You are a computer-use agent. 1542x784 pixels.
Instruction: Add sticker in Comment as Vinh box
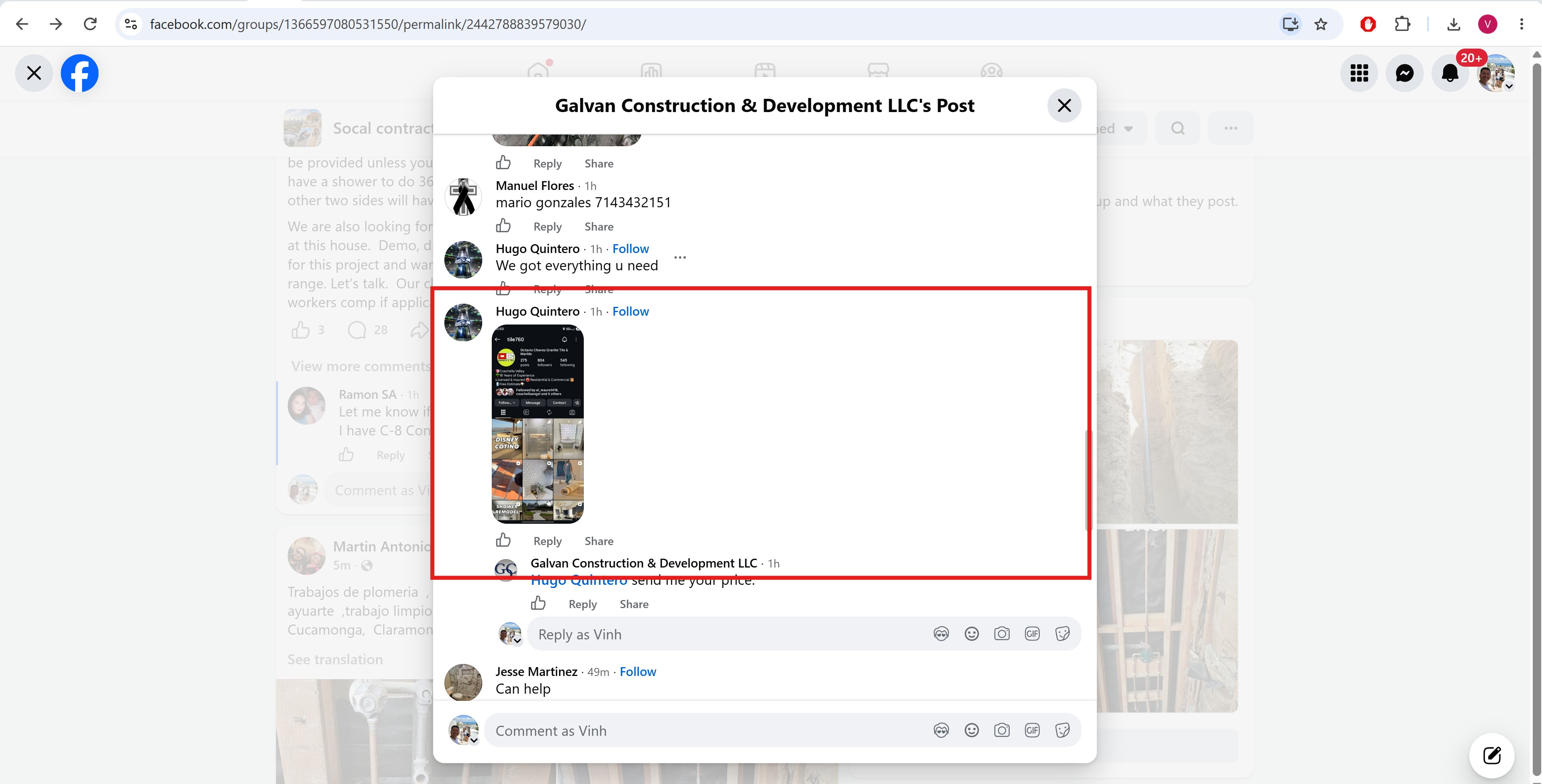(x=1063, y=730)
